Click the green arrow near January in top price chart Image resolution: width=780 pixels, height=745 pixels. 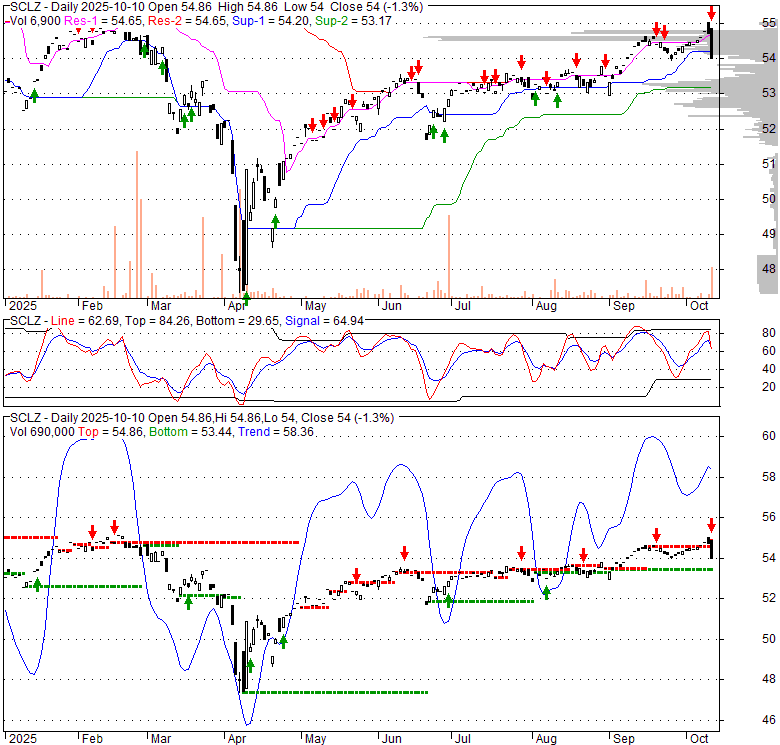click(34, 94)
